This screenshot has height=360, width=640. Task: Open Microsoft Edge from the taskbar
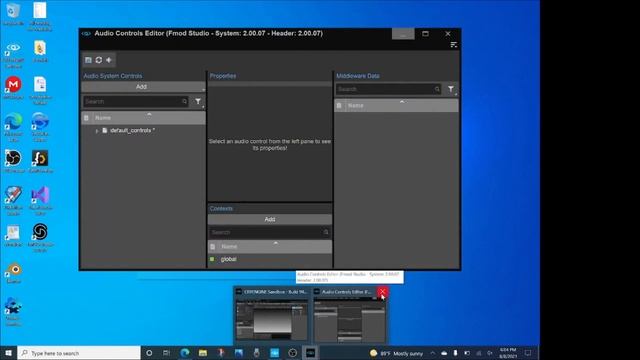pyautogui.click(x=184, y=353)
